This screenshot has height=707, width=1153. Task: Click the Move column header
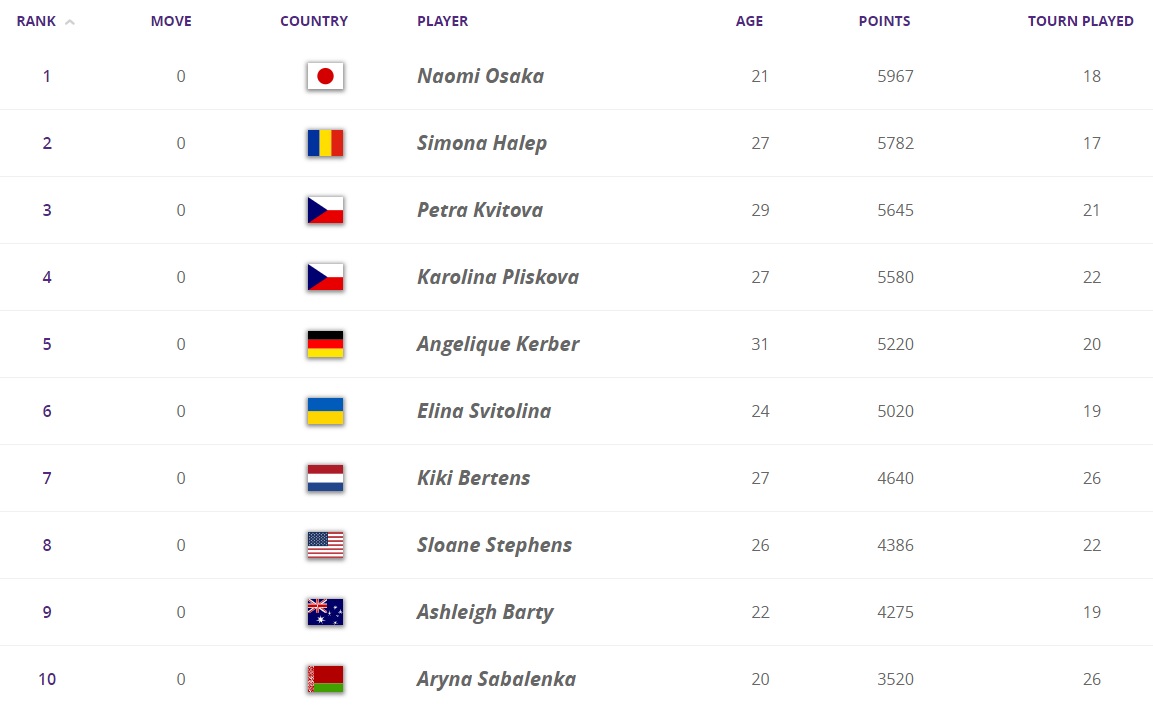[x=171, y=21]
